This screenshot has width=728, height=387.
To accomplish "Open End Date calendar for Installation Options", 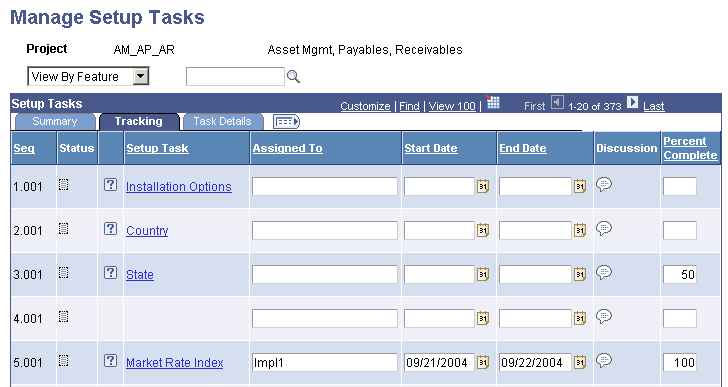I will point(579,187).
